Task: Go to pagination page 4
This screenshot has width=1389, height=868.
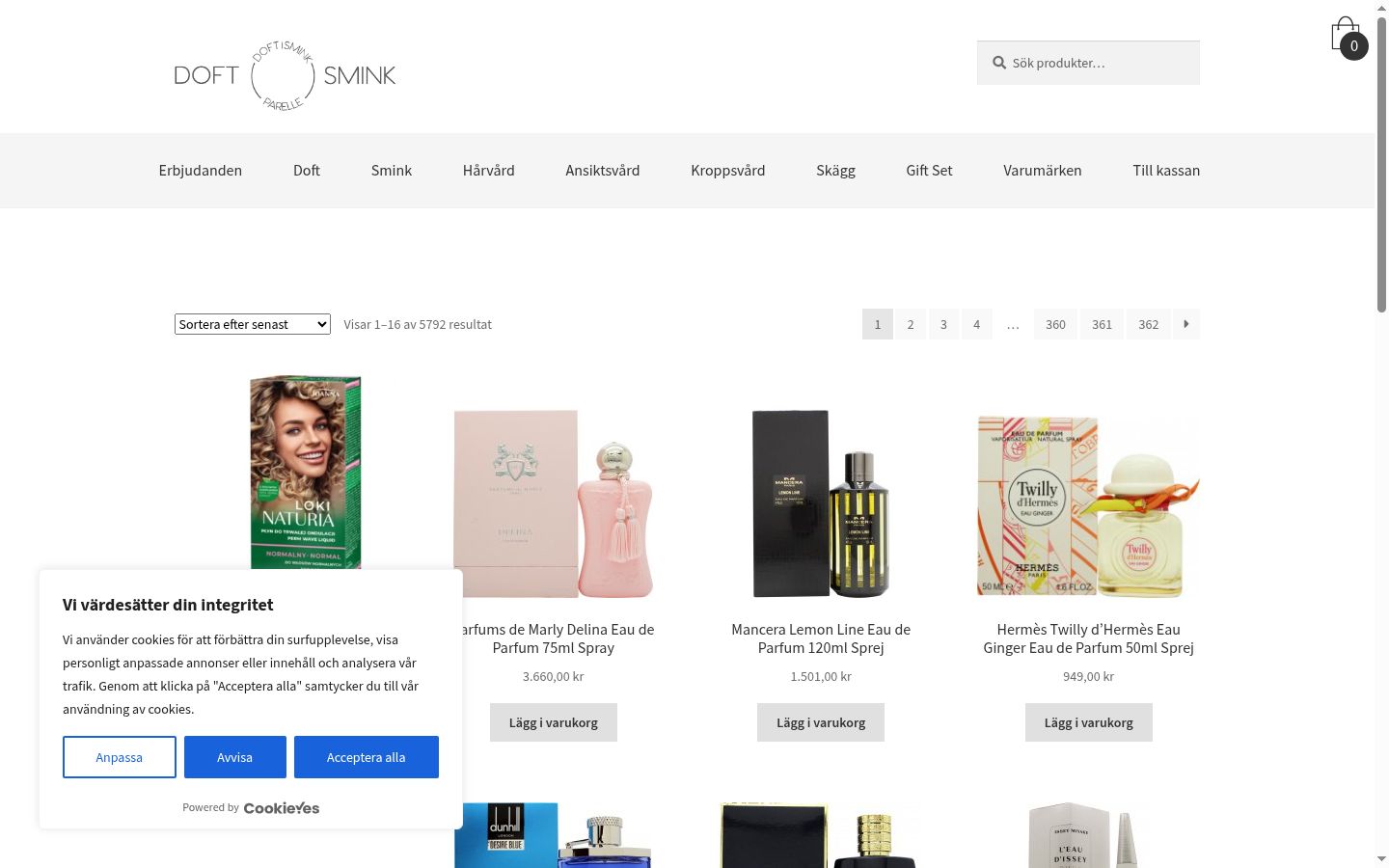Action: coord(976,324)
